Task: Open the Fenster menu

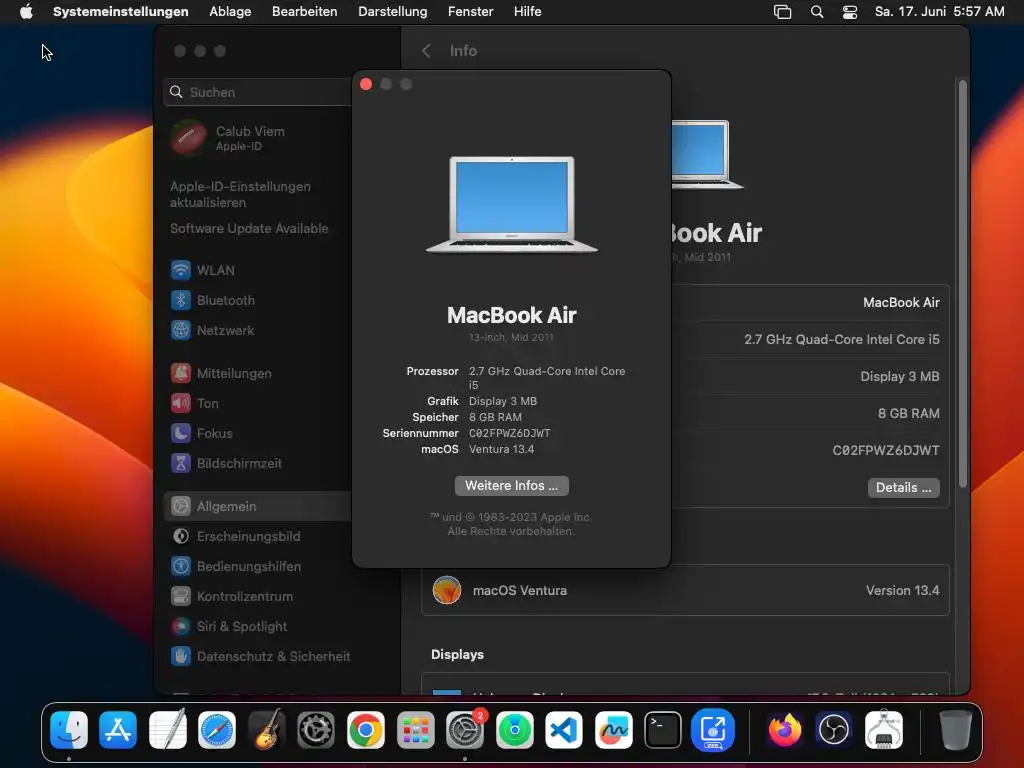Action: click(x=470, y=11)
